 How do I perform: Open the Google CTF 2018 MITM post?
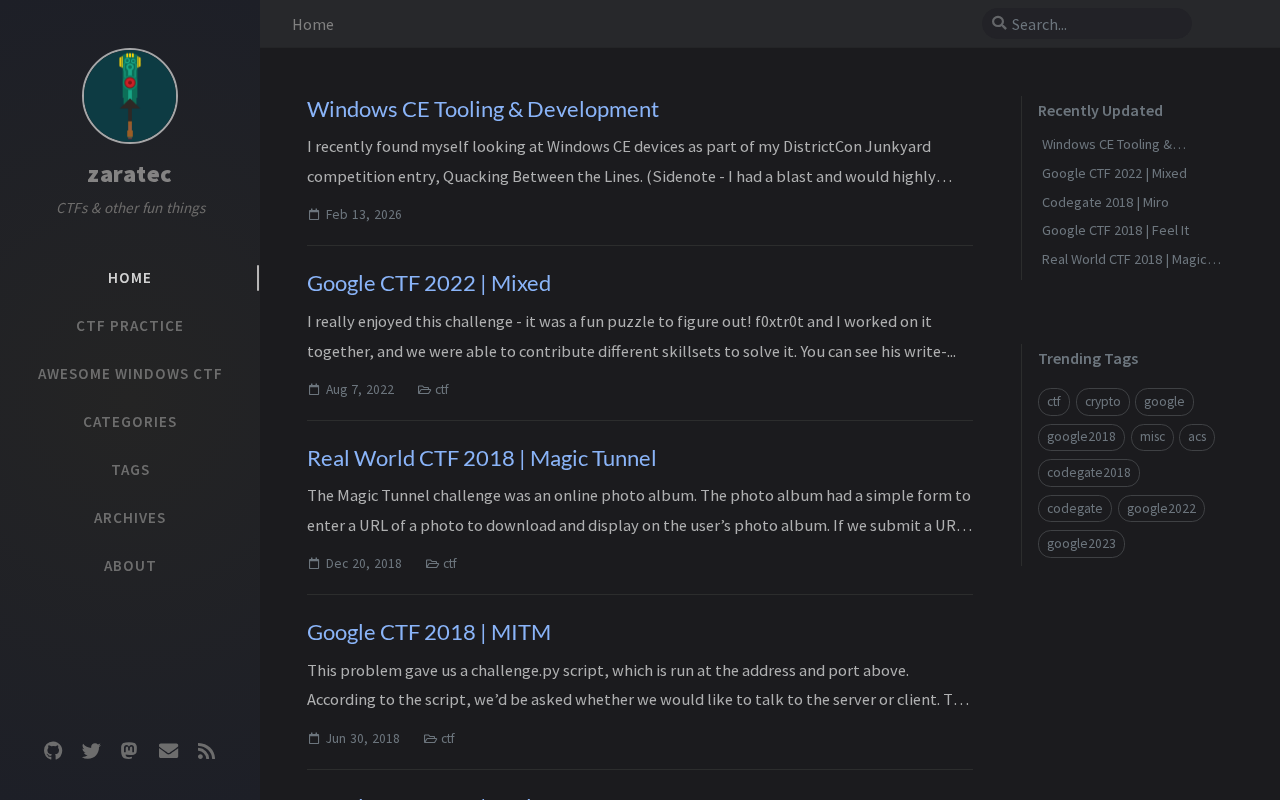click(x=429, y=632)
